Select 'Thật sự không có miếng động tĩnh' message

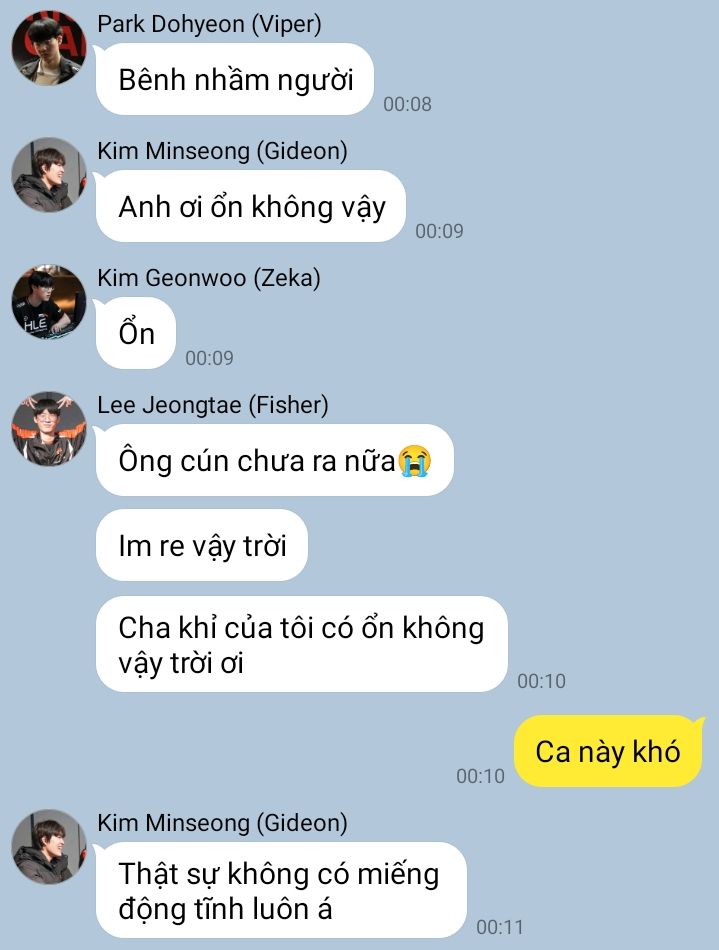point(281,891)
